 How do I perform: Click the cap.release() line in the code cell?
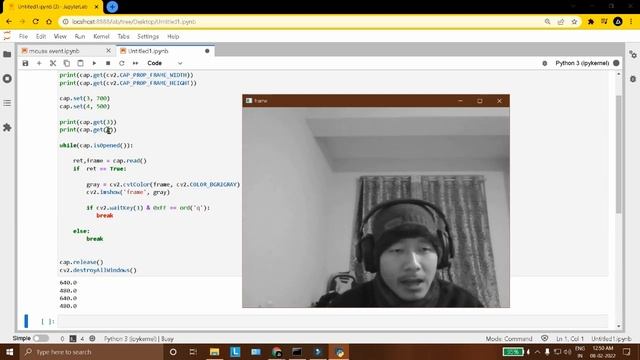coord(82,262)
